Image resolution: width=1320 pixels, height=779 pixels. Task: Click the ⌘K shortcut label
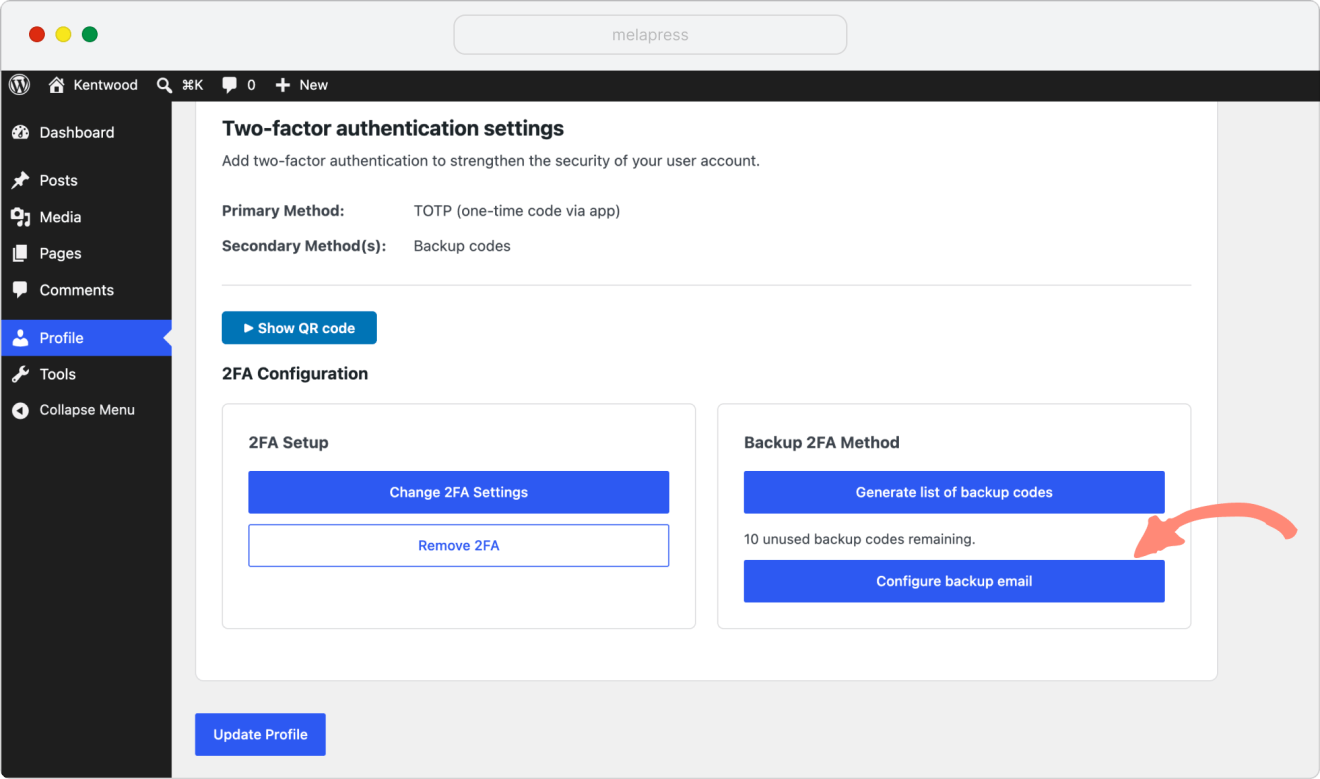[x=192, y=85]
